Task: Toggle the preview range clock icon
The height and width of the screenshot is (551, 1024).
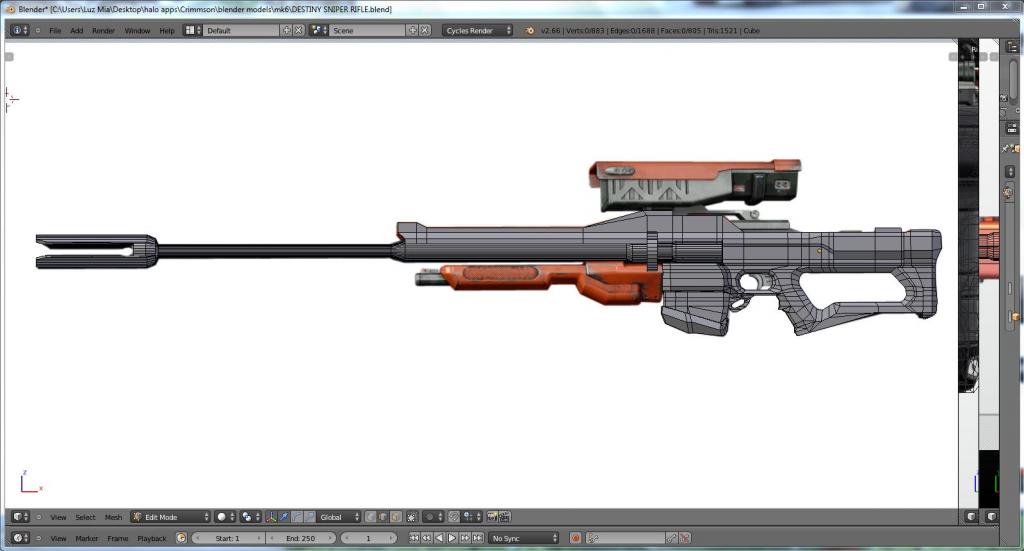Action: click(181, 538)
